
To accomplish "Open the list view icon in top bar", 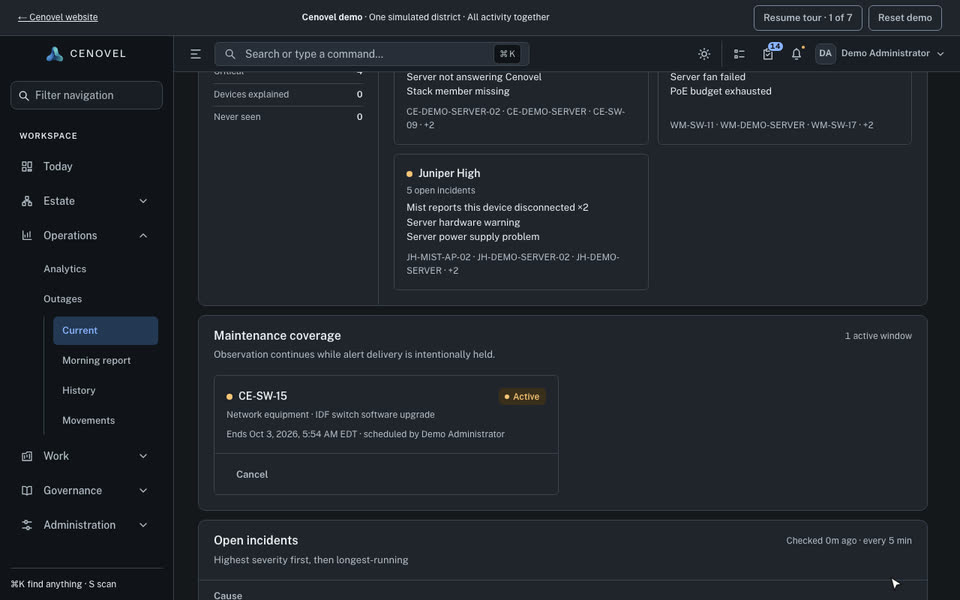I will (x=739, y=54).
